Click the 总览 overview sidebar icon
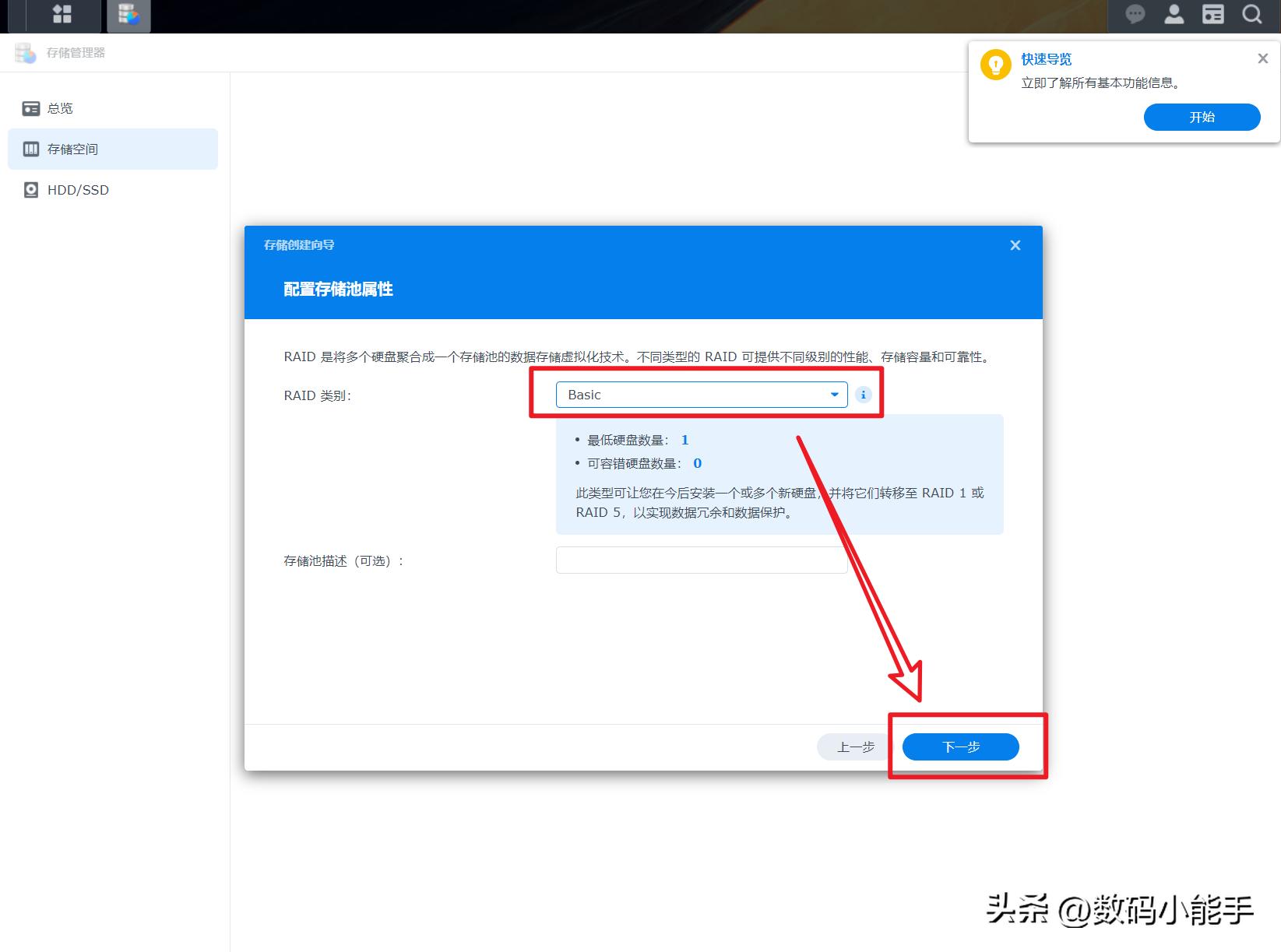This screenshot has width=1281, height=952. point(31,108)
